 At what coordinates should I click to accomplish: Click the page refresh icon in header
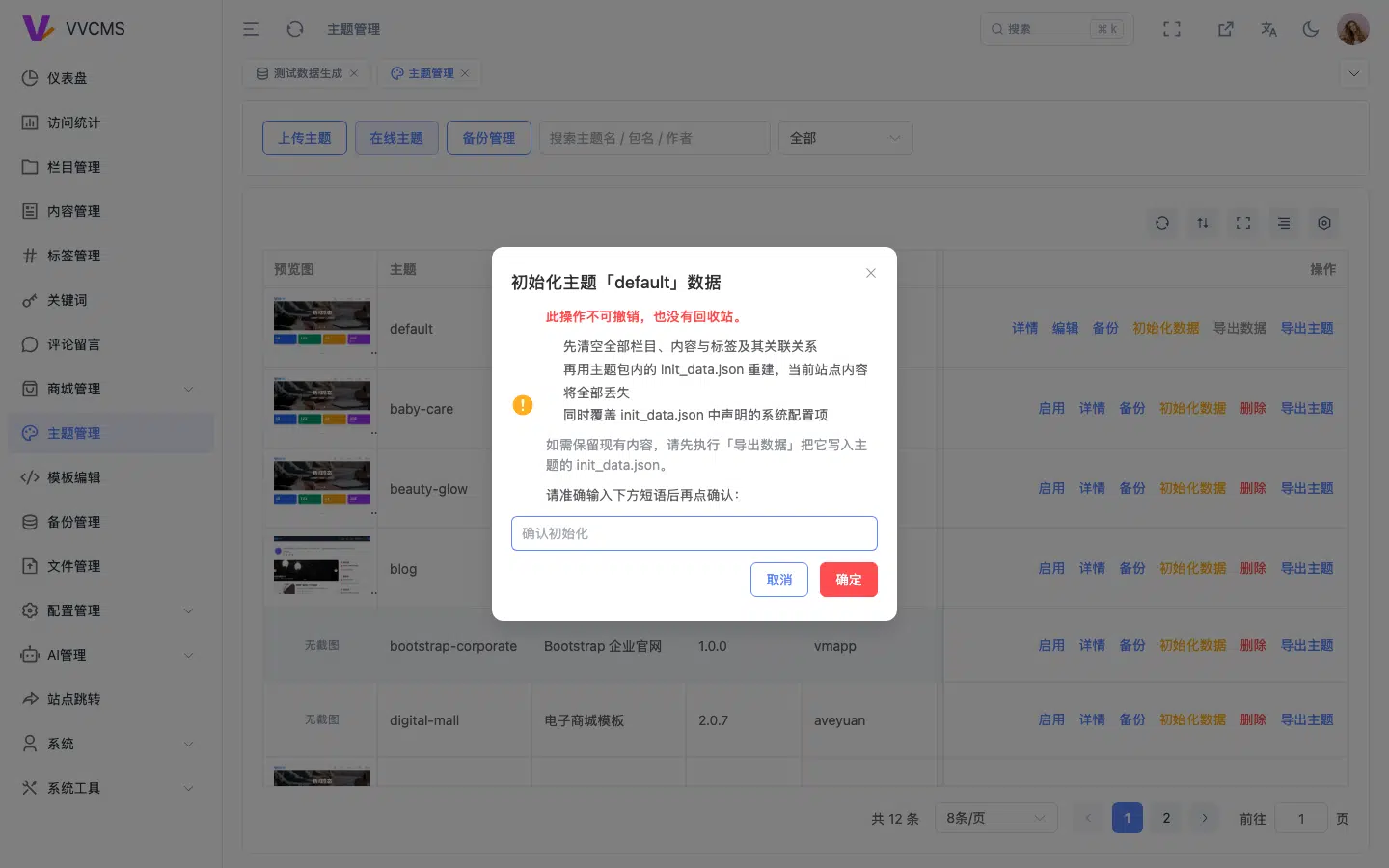click(295, 29)
